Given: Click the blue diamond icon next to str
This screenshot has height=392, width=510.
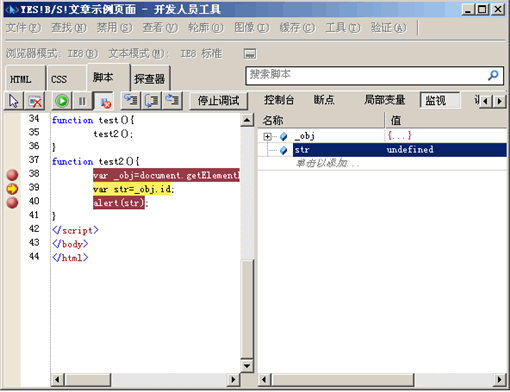Looking at the screenshot, I should coord(284,150).
